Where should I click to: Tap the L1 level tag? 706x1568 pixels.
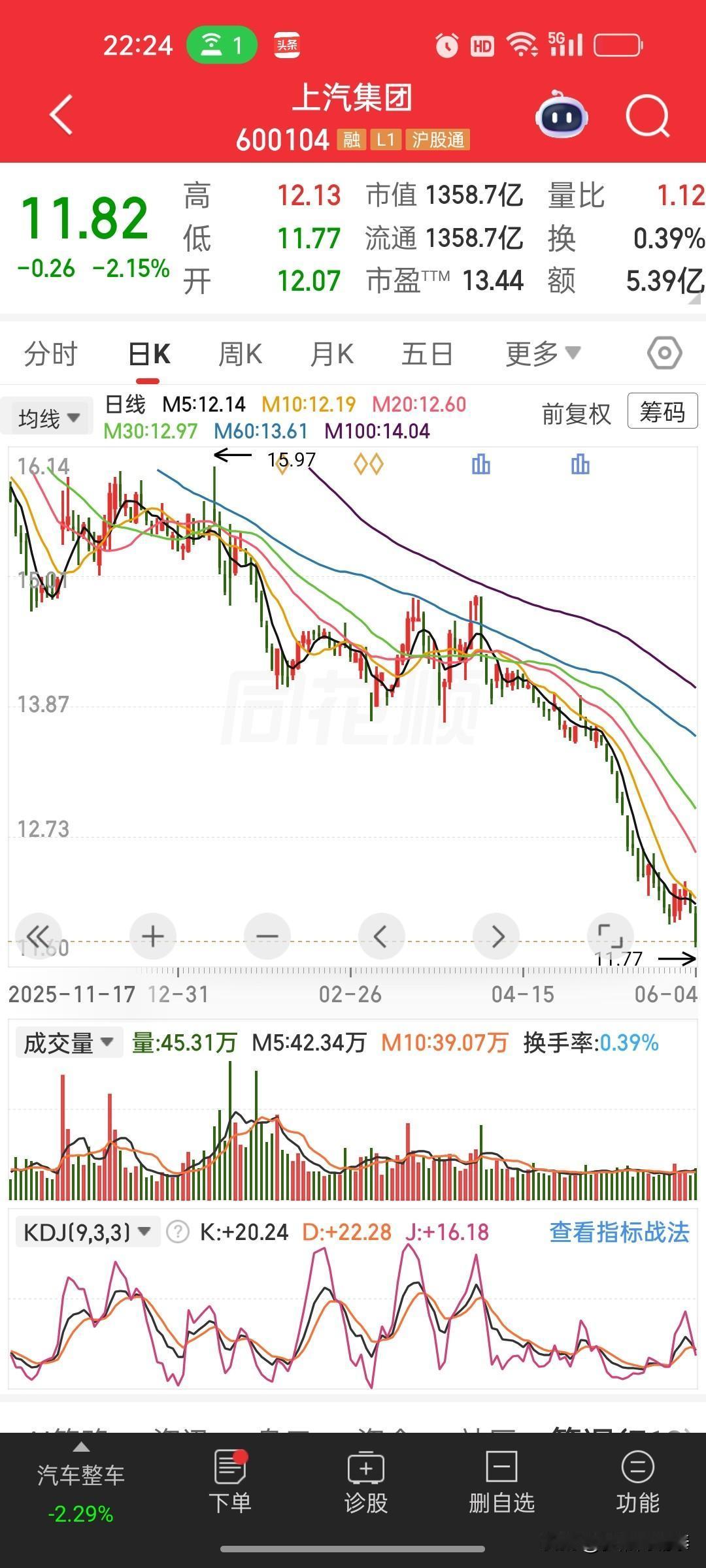click(x=385, y=140)
